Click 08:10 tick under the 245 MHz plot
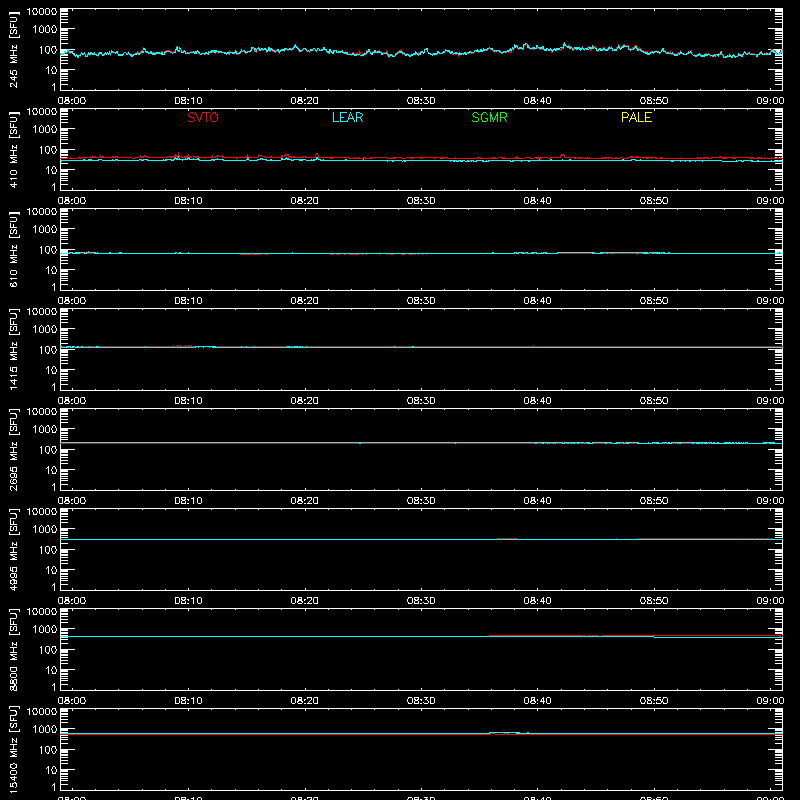Image resolution: width=800 pixels, height=800 pixels. (188, 101)
